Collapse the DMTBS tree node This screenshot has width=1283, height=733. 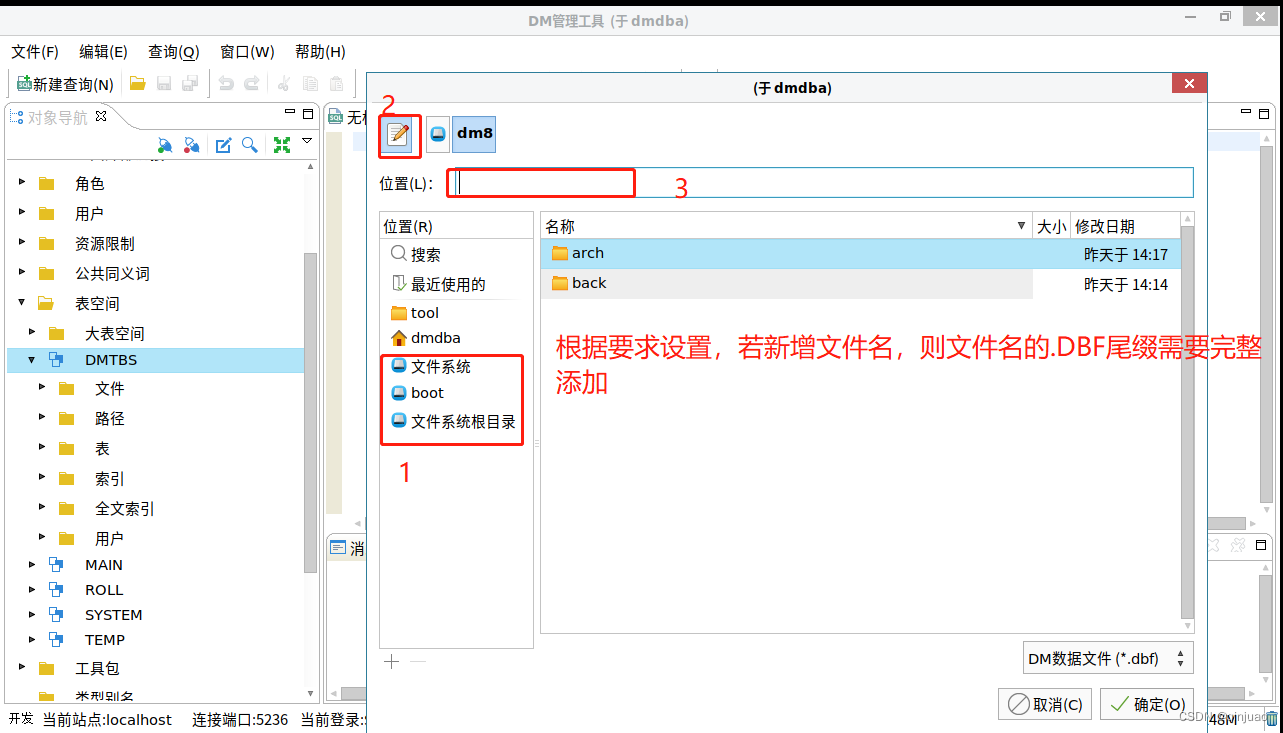pyautogui.click(x=32, y=360)
